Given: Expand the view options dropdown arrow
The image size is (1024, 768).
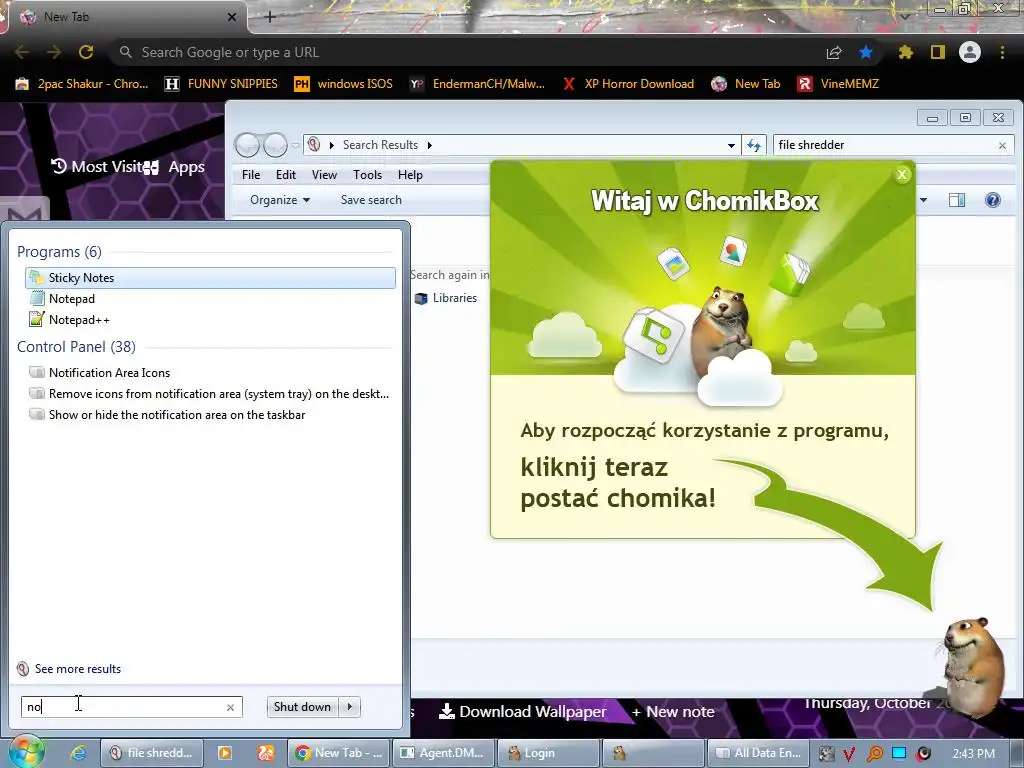Looking at the screenshot, I should click(923, 200).
